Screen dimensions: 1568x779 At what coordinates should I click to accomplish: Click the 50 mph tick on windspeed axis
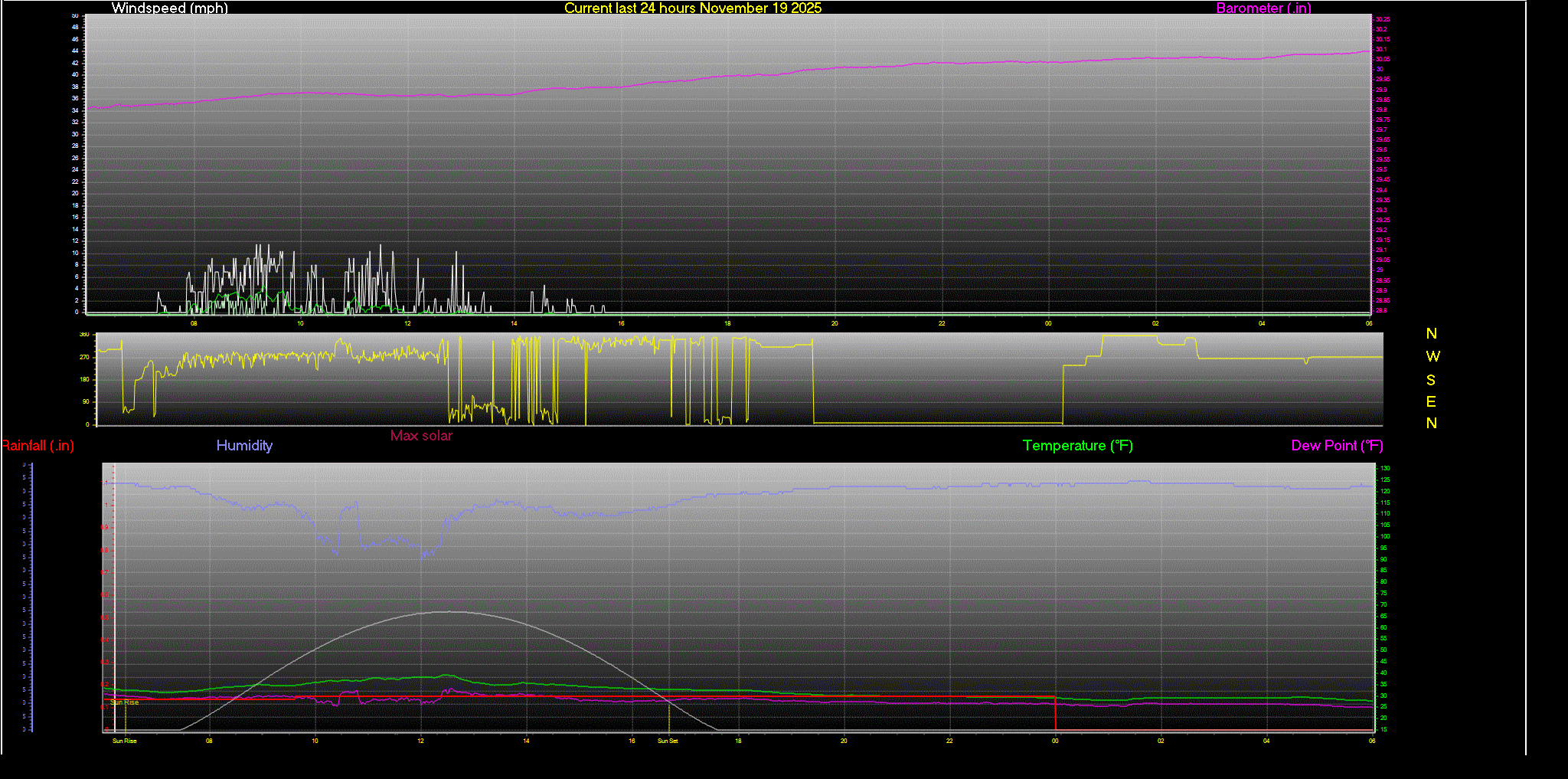[75, 15]
